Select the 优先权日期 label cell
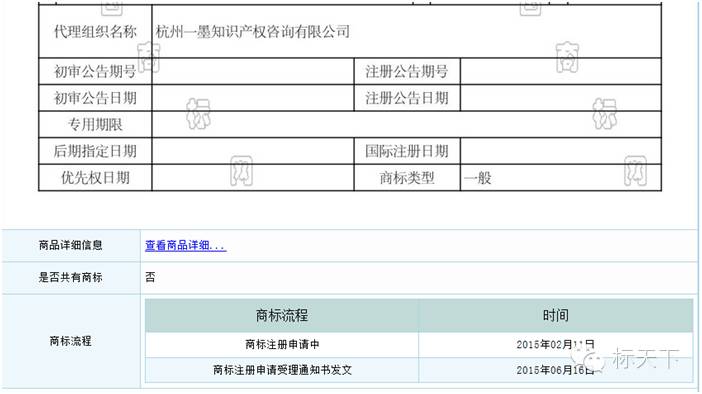The height and width of the screenshot is (394, 702). [95, 178]
